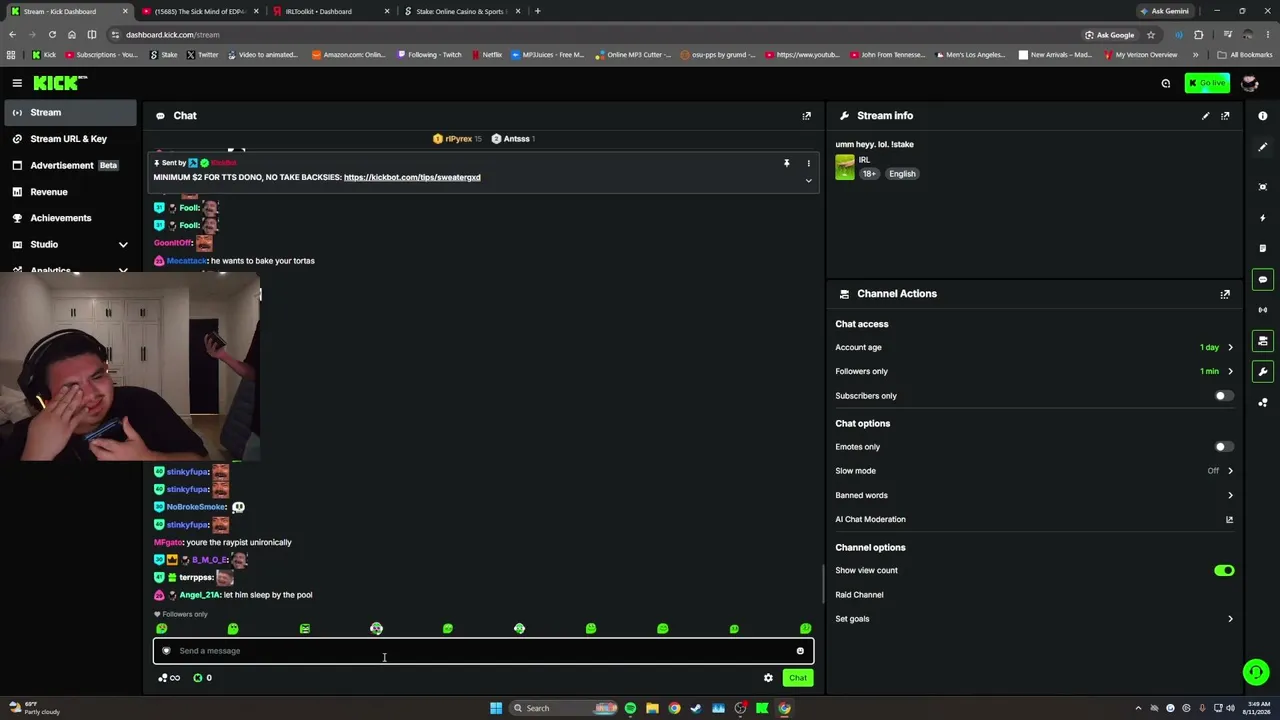Click the pencil icon in right rail

(1263, 147)
